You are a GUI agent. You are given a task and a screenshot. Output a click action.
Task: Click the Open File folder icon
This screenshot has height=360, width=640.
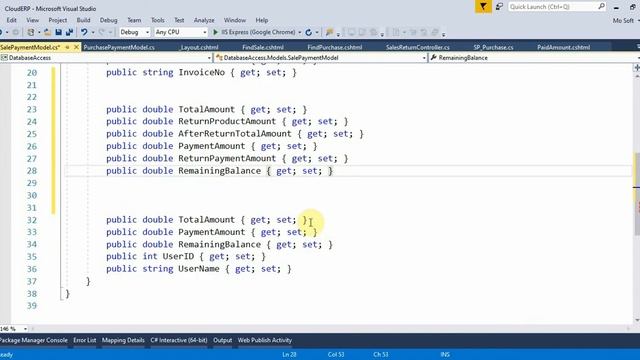(x=47, y=32)
